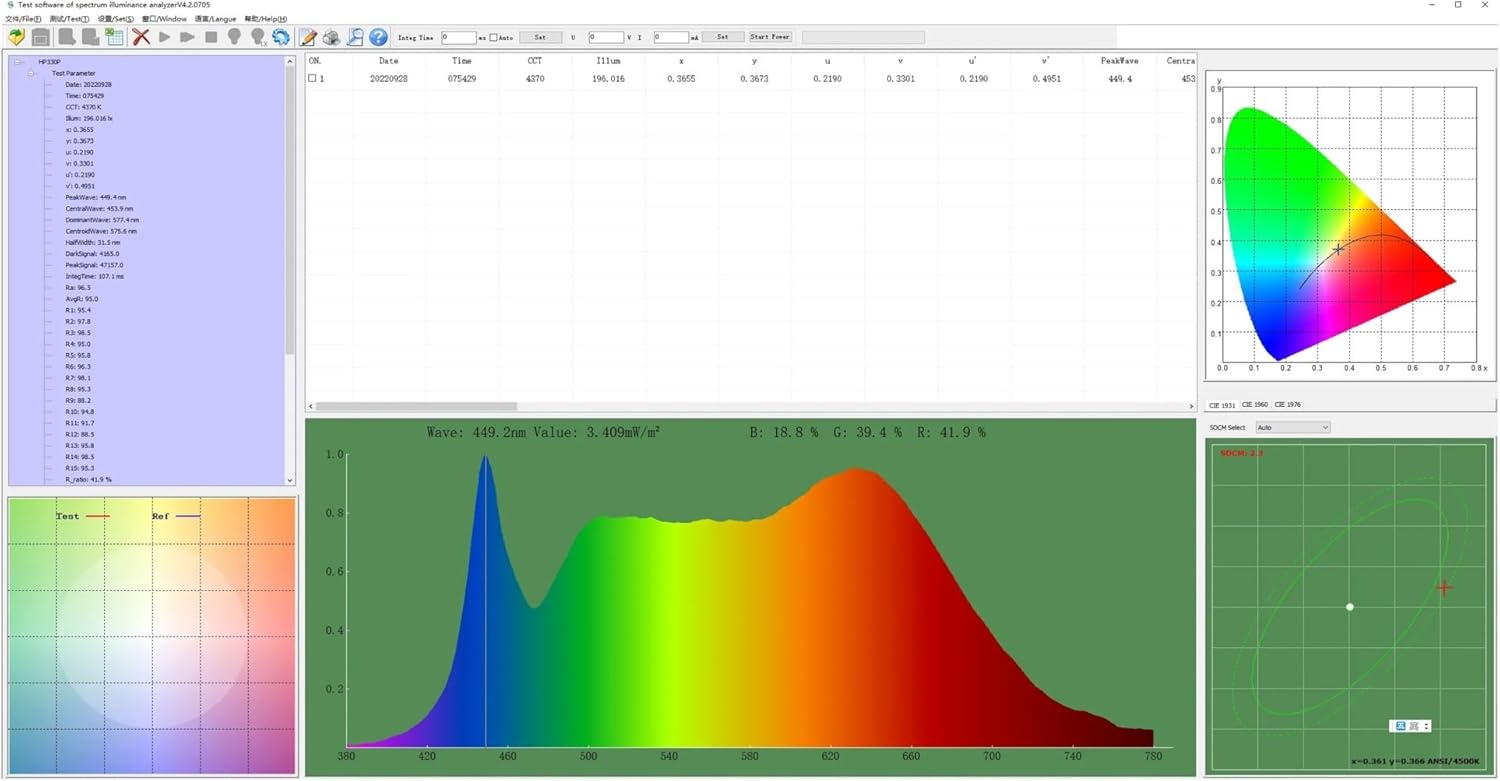Click Set button next to Integ Time

tap(540, 37)
